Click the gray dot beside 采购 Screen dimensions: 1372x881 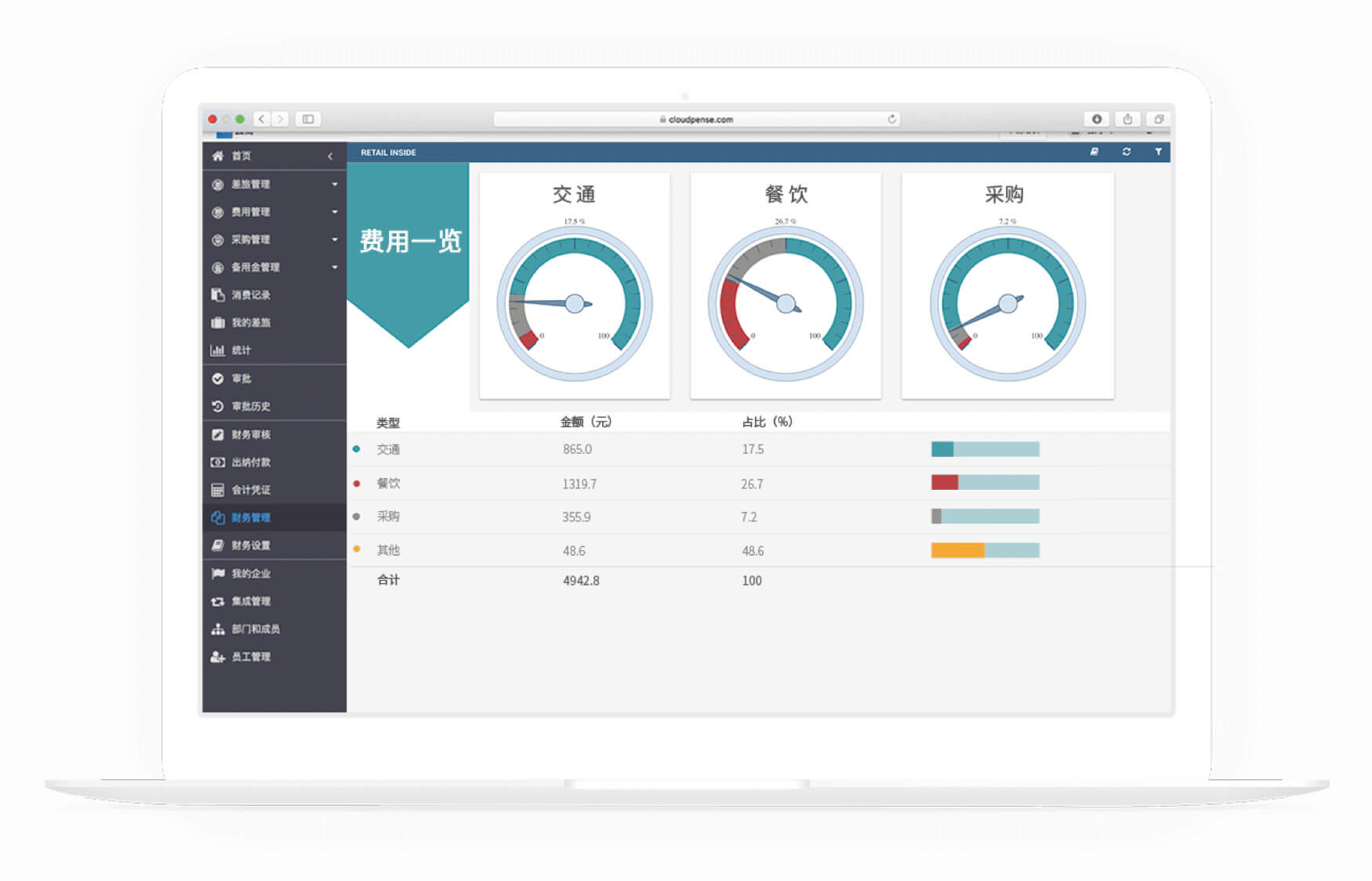point(357,517)
